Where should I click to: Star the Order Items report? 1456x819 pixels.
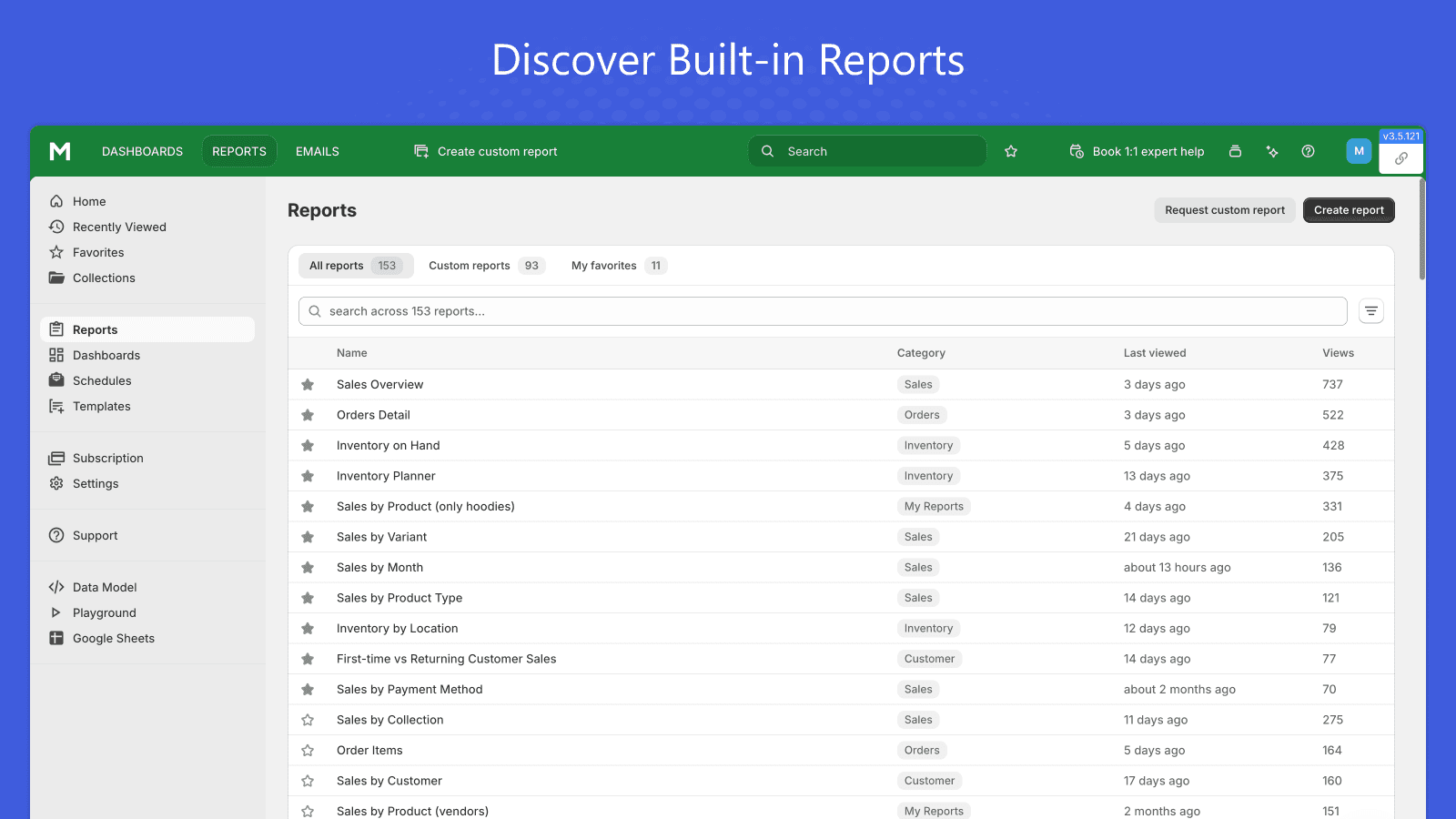[x=308, y=750]
